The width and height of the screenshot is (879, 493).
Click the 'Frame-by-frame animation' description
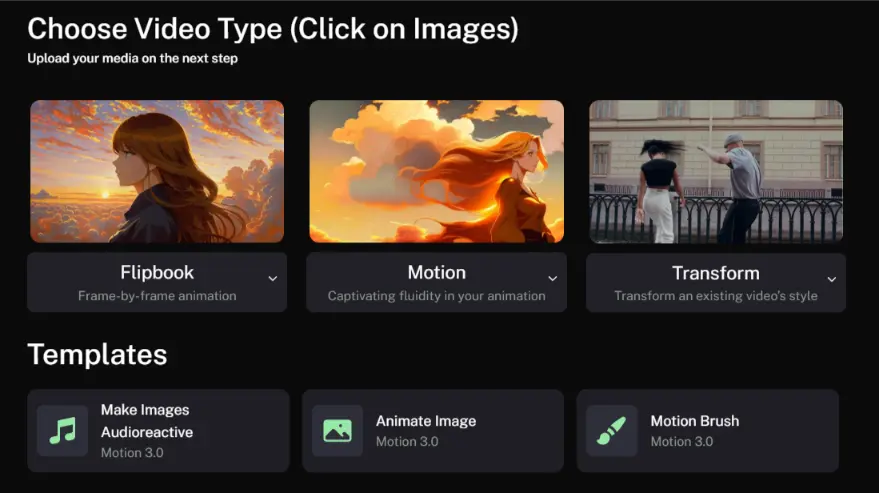point(157,296)
